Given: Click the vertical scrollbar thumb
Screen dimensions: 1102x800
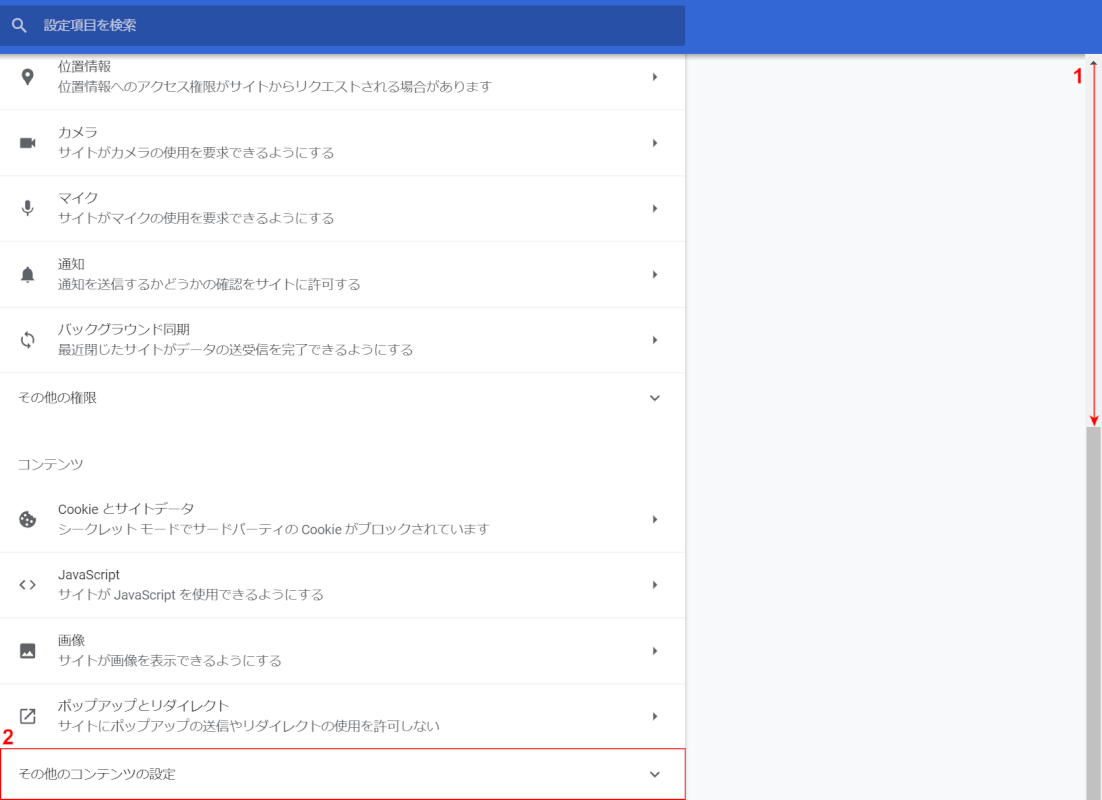Looking at the screenshot, I should 1093,613.
